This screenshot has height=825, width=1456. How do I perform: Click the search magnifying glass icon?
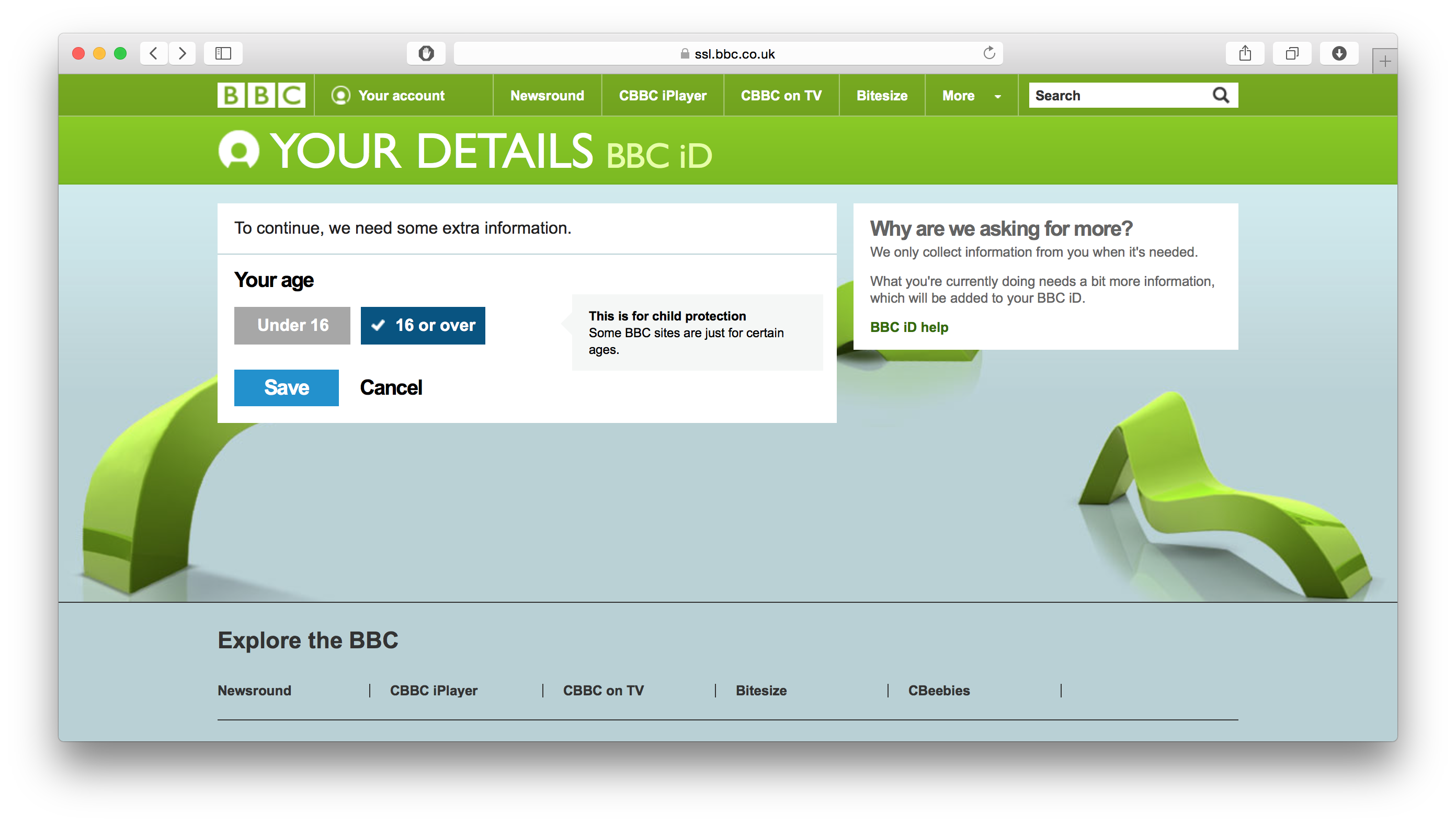[1221, 95]
